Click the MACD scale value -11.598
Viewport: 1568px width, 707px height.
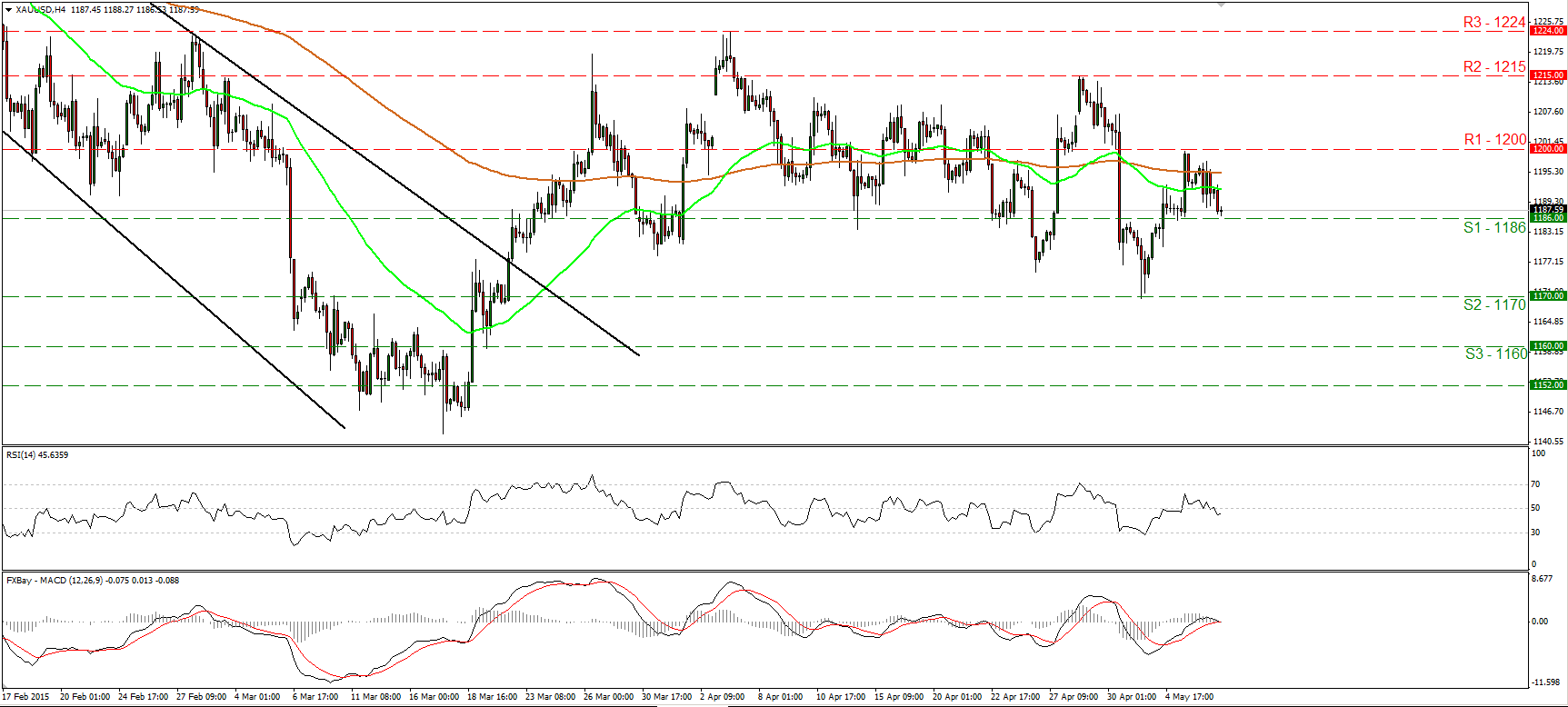click(1544, 682)
